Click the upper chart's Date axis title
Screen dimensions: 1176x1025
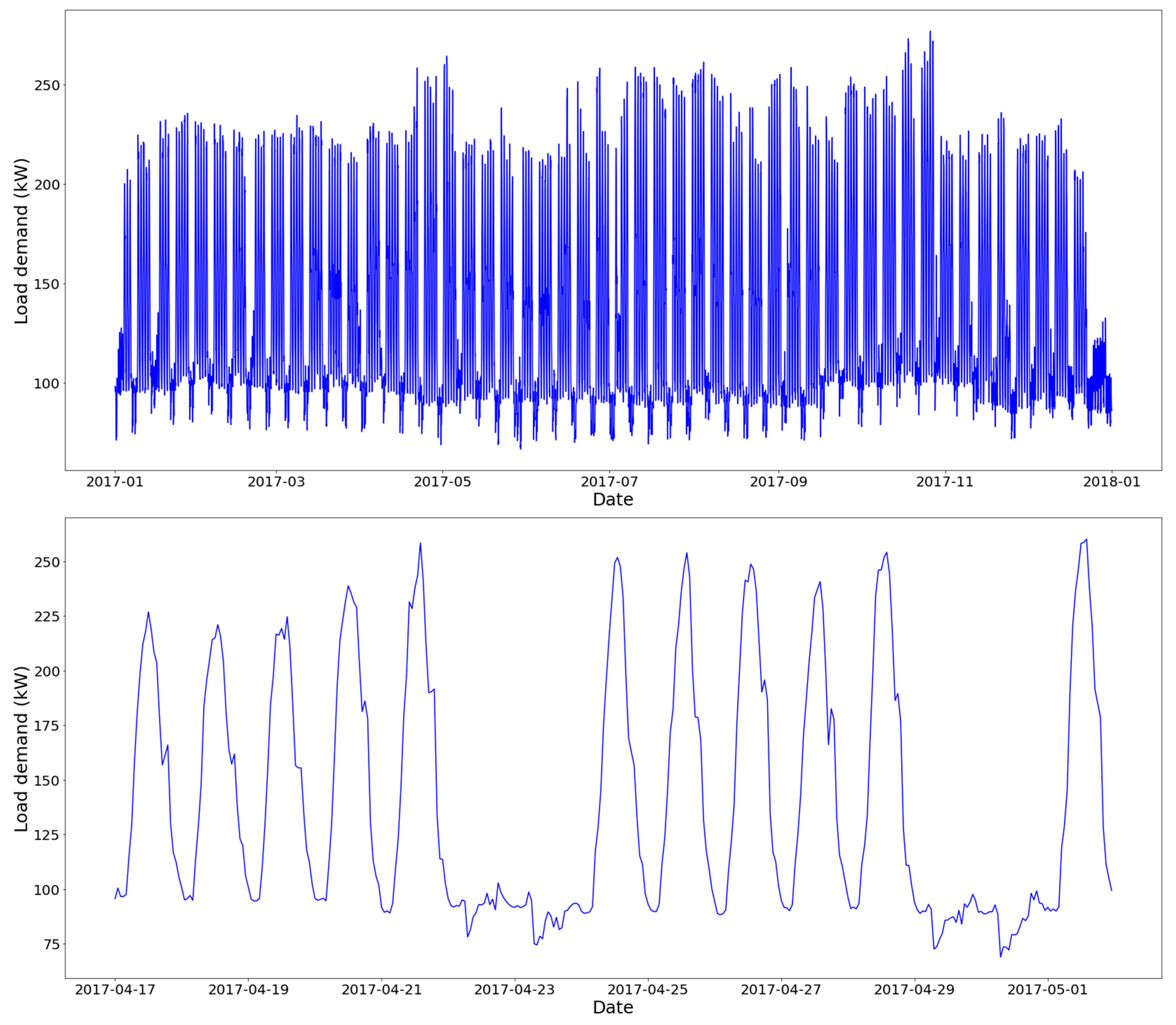[x=612, y=499]
